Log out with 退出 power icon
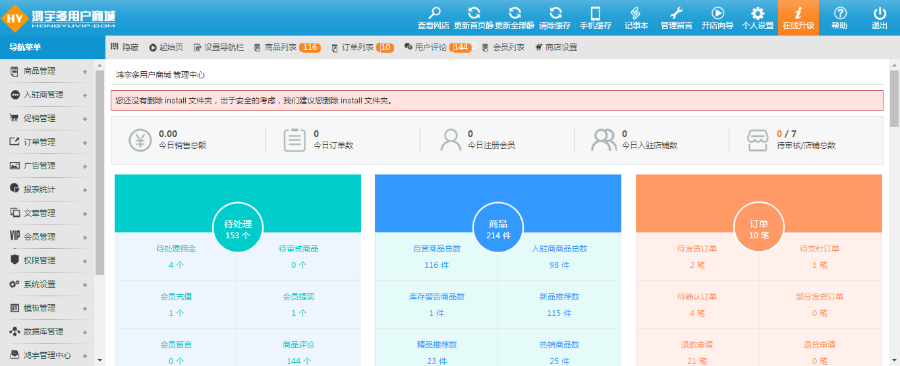The image size is (900, 366). point(879,12)
